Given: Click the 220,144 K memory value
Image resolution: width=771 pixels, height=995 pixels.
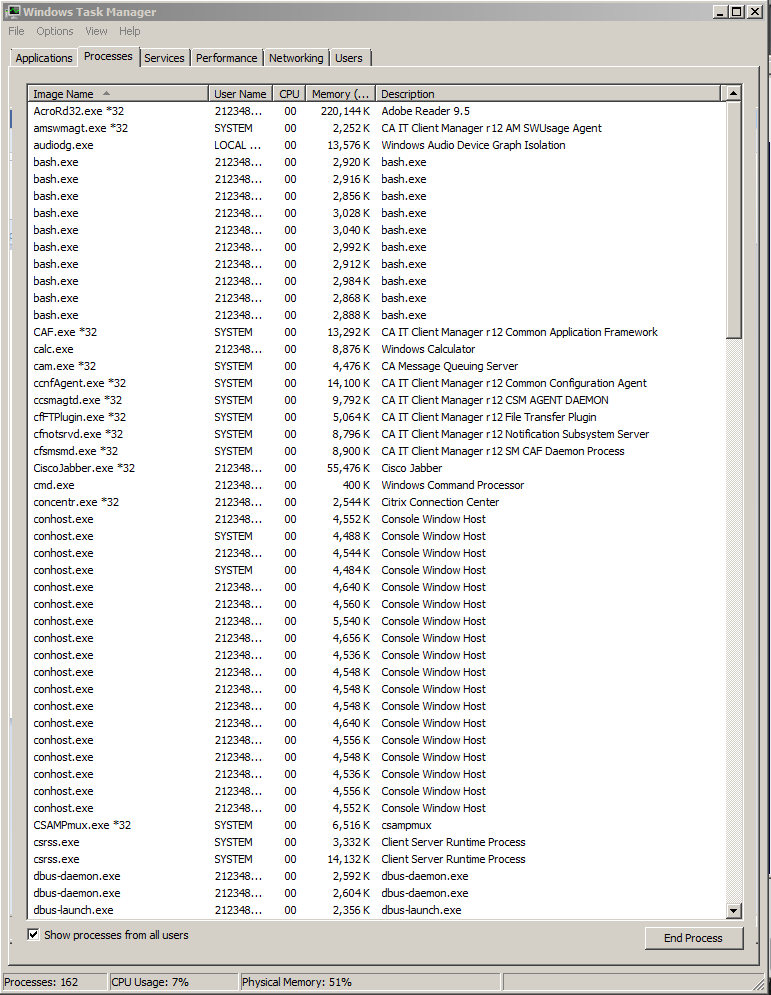Looking at the screenshot, I should point(345,111).
